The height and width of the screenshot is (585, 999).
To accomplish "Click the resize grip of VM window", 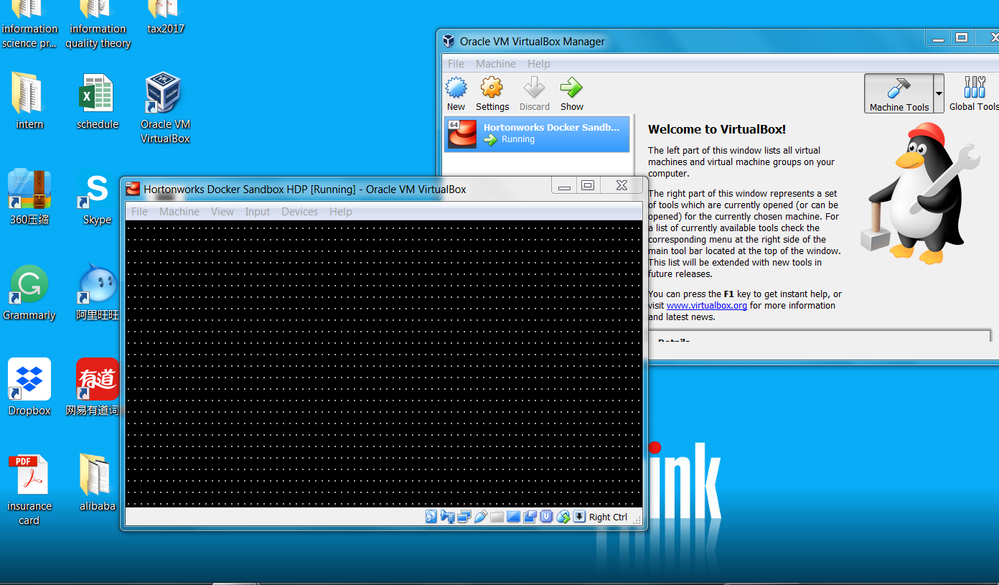I will tap(637, 521).
